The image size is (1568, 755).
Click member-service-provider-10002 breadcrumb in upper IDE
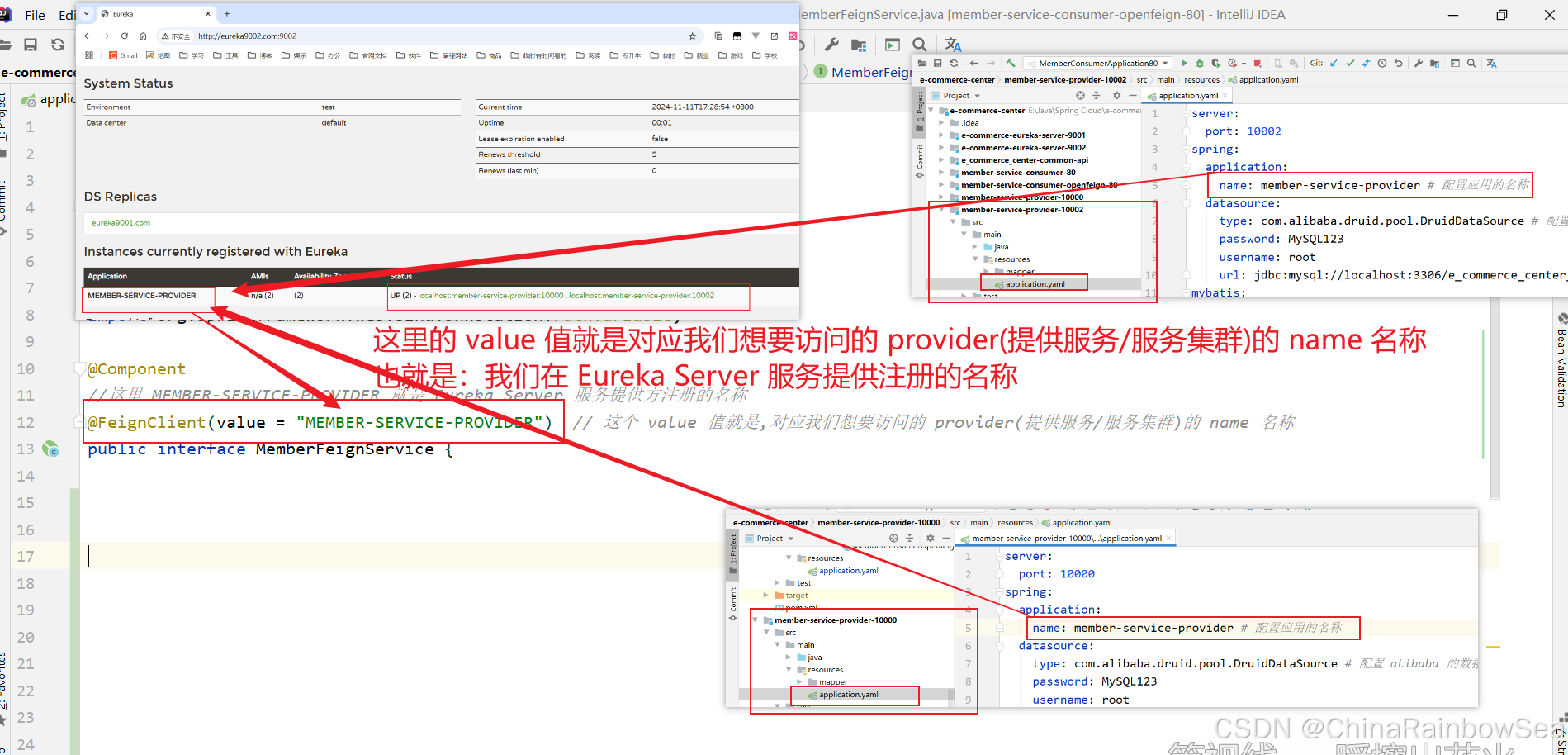(1065, 80)
